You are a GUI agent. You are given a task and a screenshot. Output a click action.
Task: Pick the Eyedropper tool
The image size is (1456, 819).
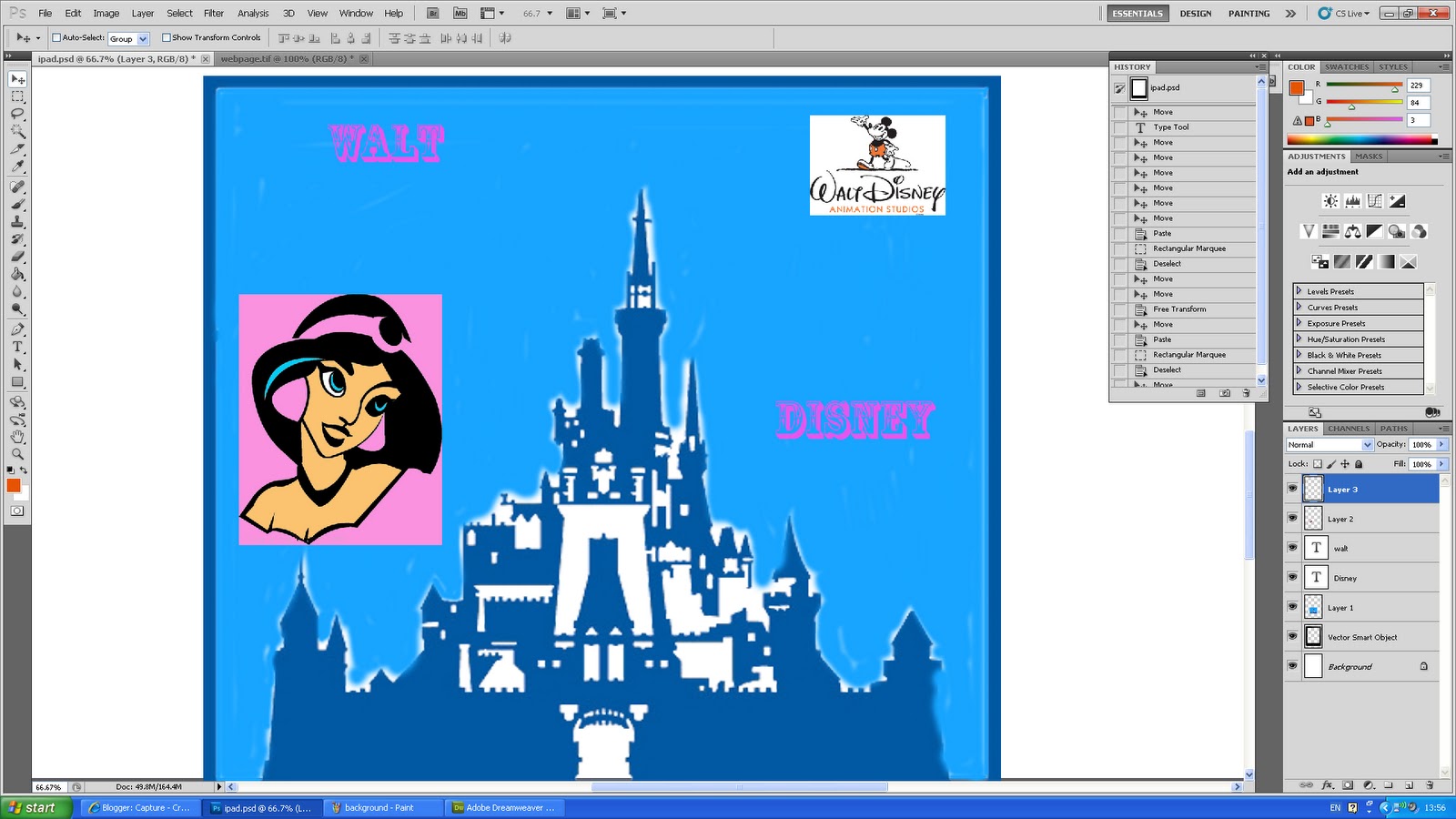point(17,167)
